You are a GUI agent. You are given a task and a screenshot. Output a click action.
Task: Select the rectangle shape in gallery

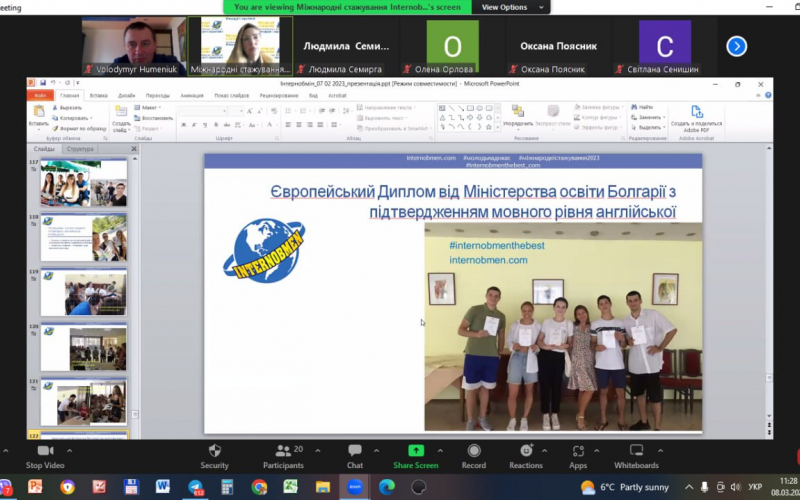tap(470, 108)
